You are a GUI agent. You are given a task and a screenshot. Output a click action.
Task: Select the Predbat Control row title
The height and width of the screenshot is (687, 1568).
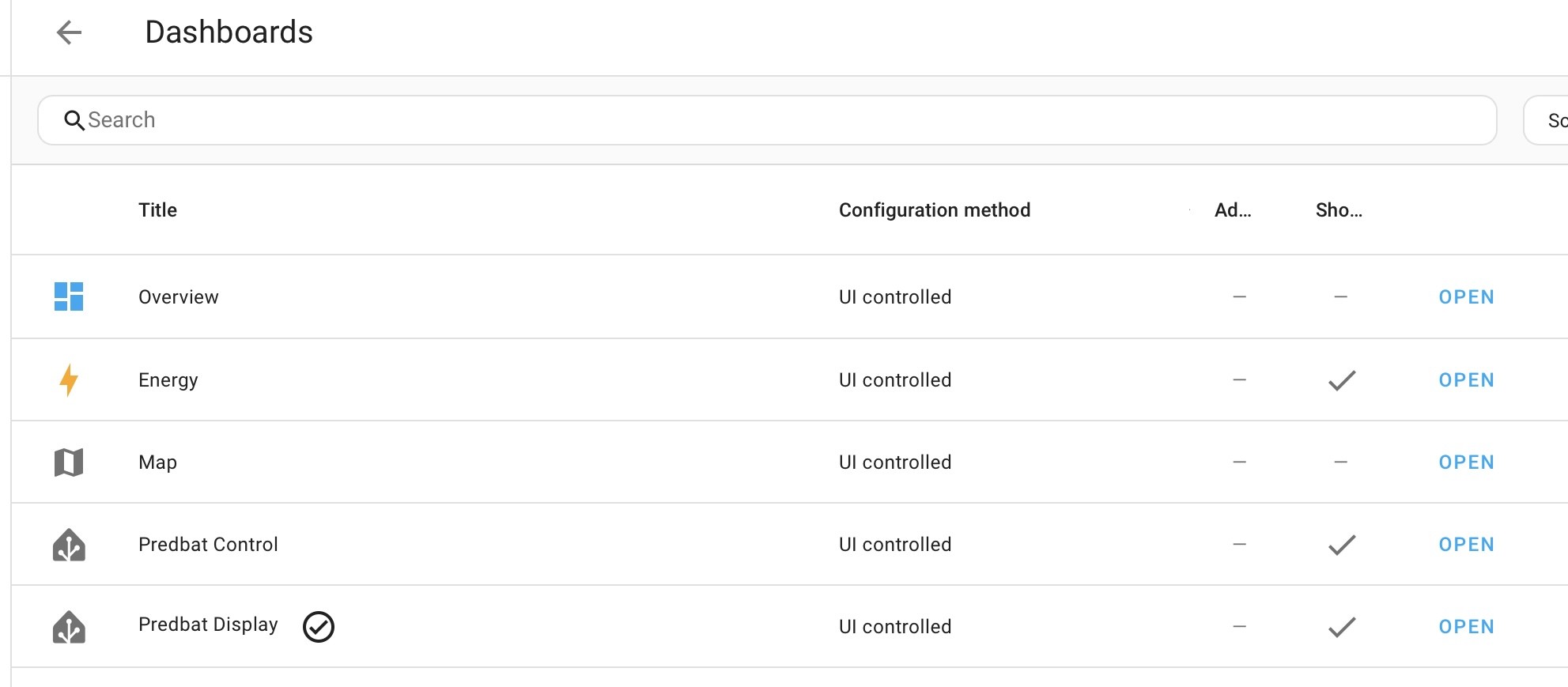pyautogui.click(x=208, y=545)
